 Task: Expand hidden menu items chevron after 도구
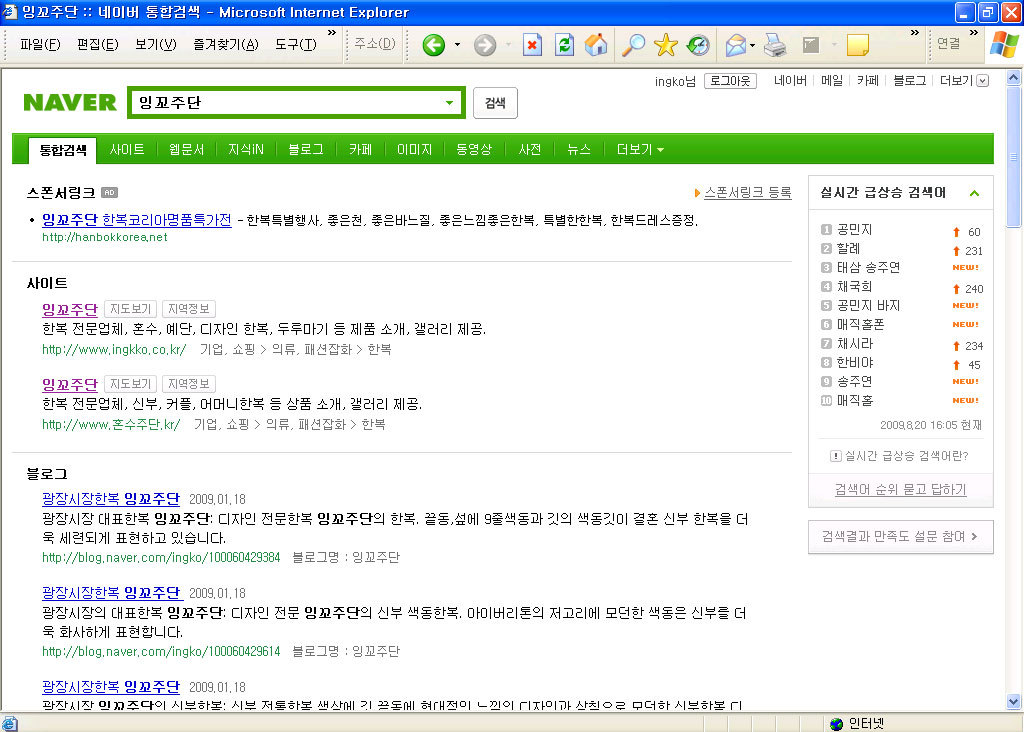coord(332,32)
